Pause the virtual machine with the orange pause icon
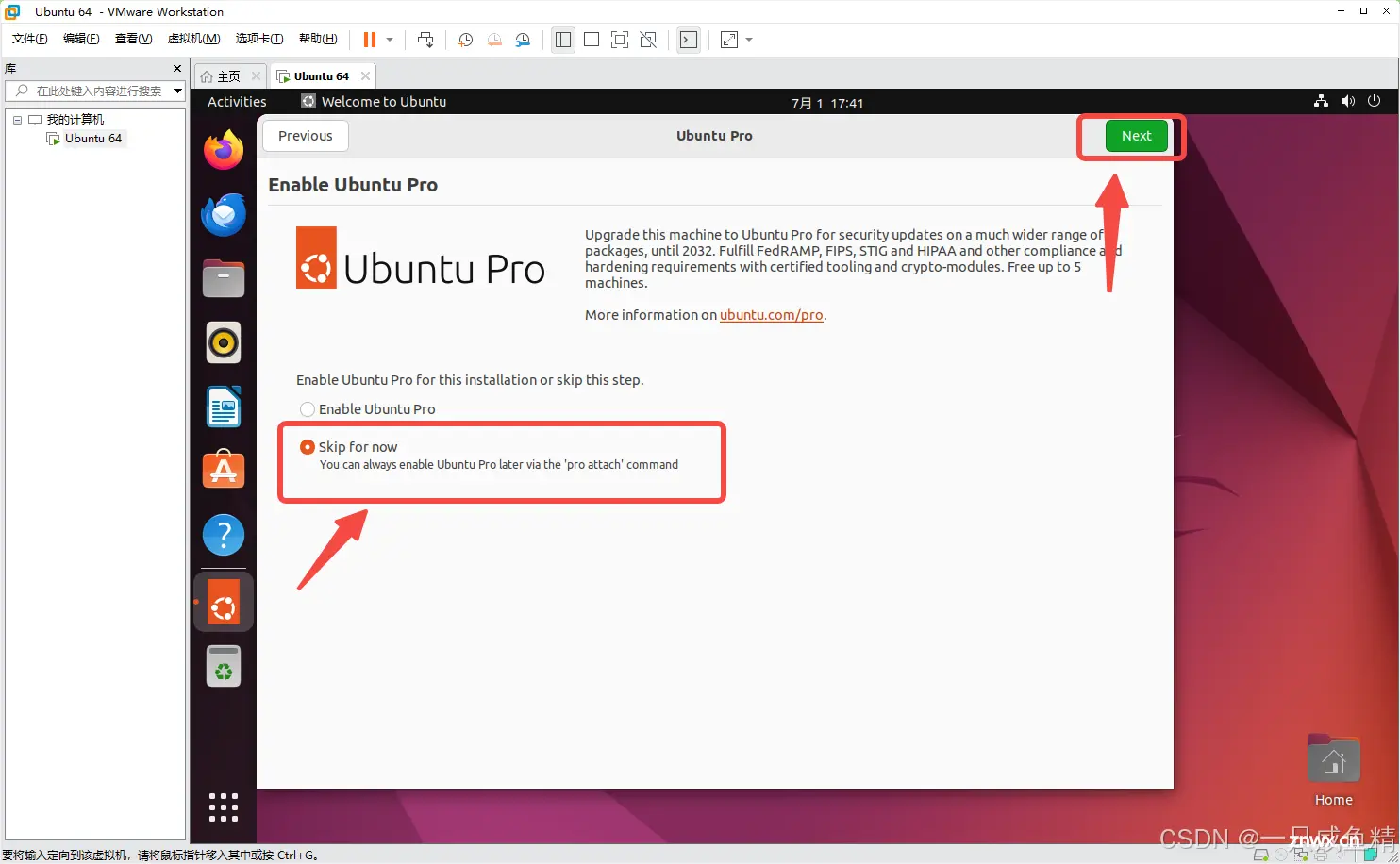 point(370,40)
